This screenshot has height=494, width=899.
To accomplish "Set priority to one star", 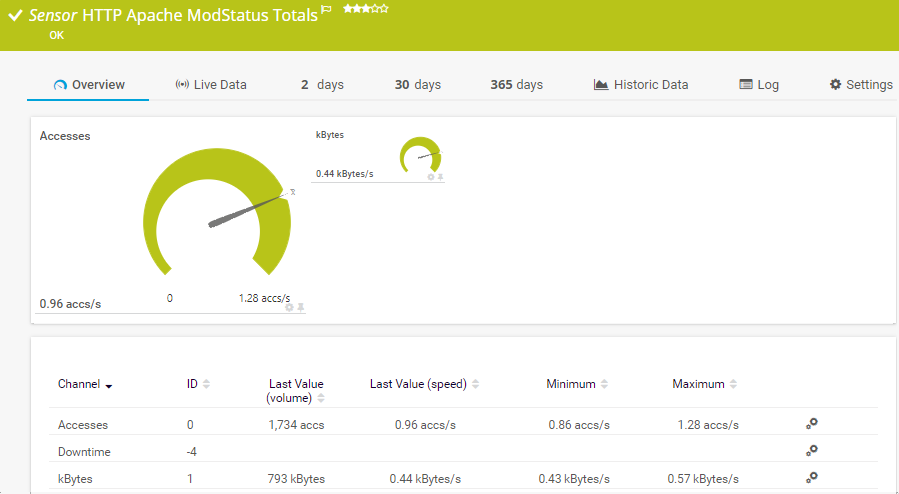I will coord(347,9).
